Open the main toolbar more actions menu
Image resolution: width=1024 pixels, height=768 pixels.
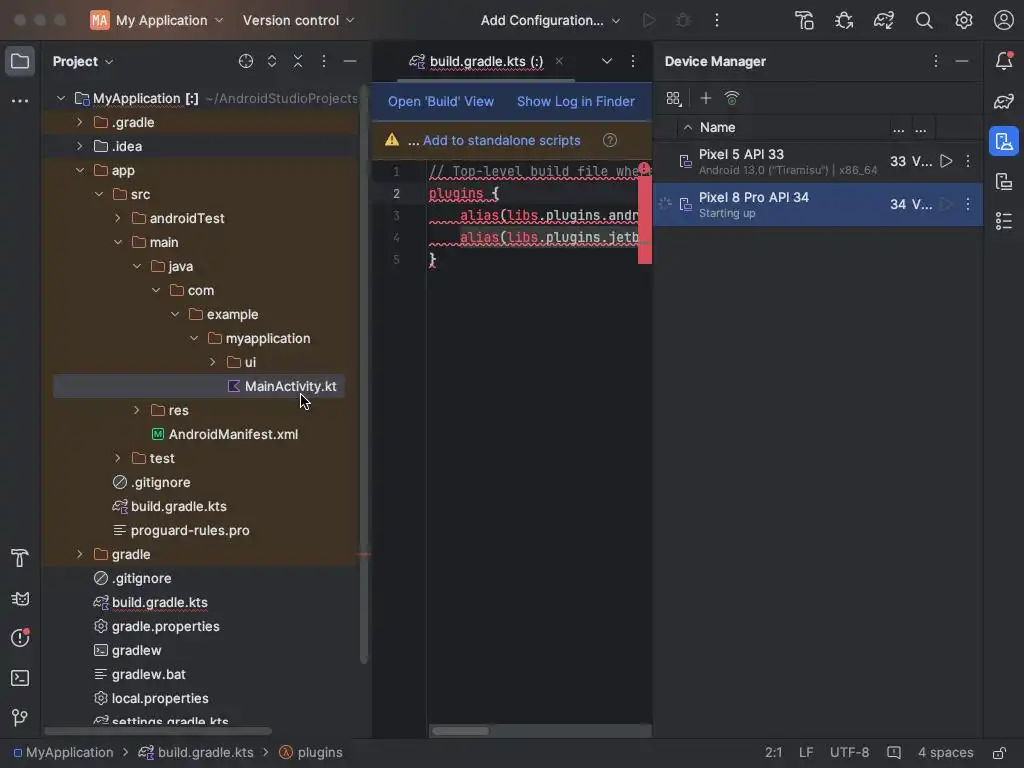[x=716, y=20]
